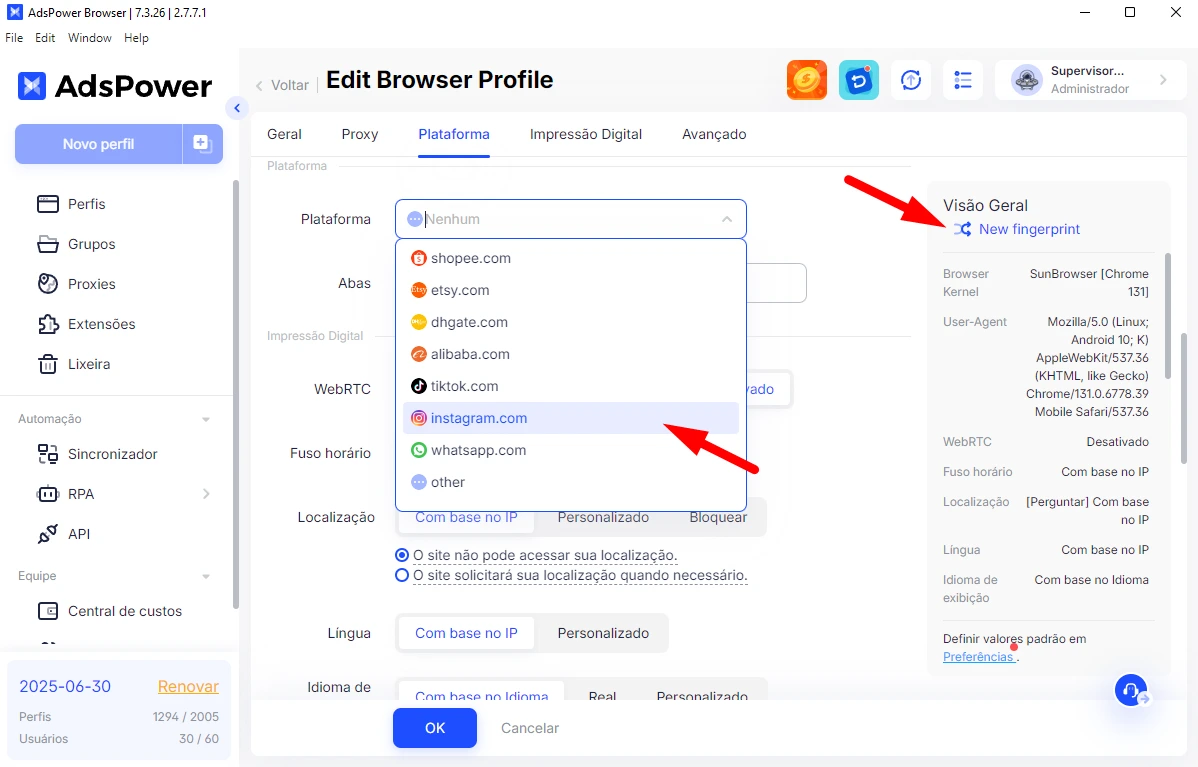
Task: Open the task list icon in header
Action: pos(963,79)
